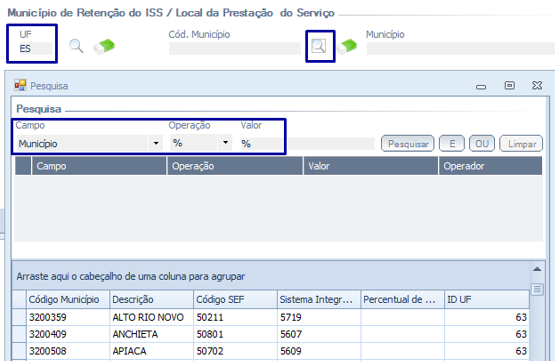Click the OU operator button
This screenshot has width=555, height=361.
coord(482,144)
